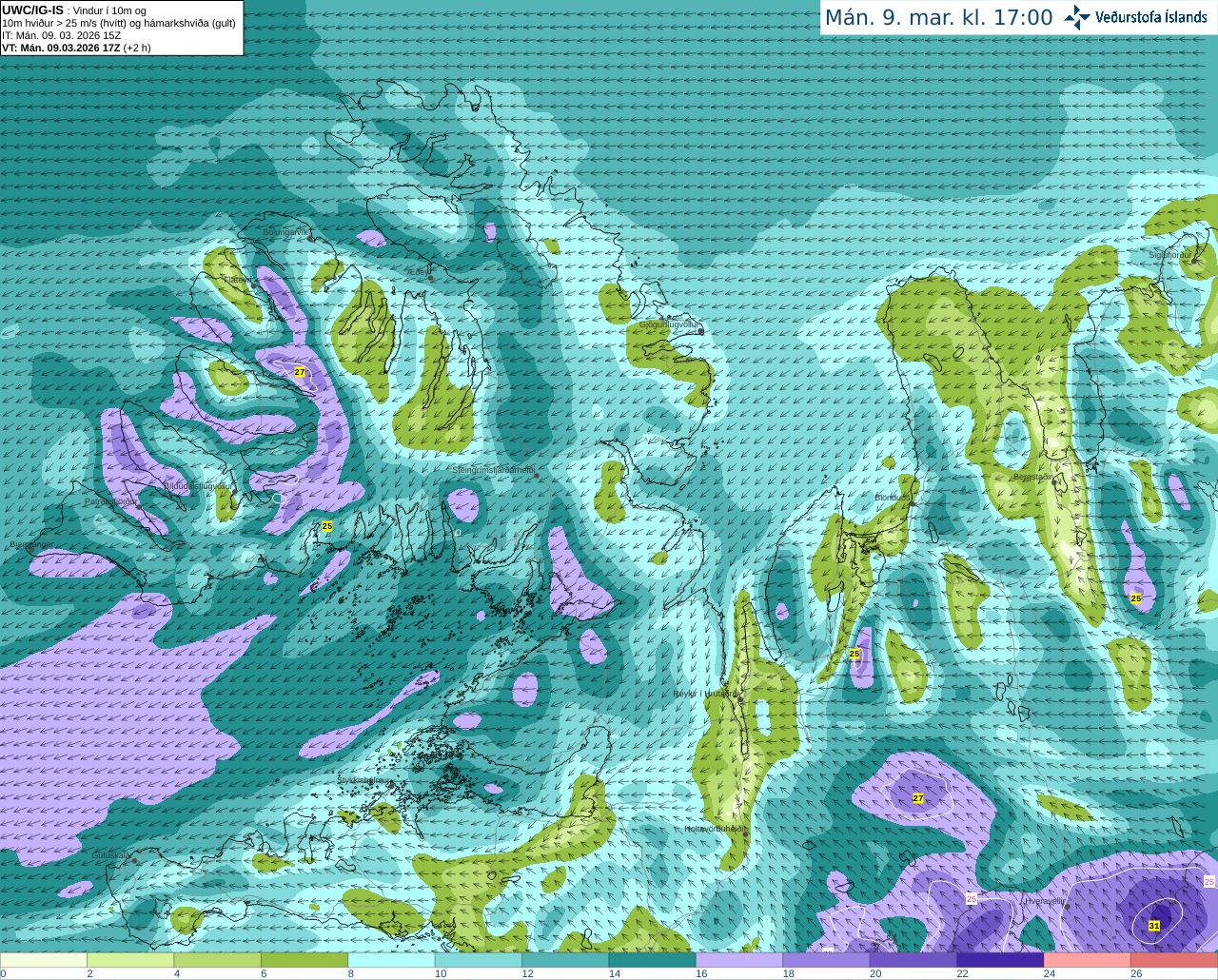Pick the 0–2 m/s pale yellow legend swatch

(44, 960)
